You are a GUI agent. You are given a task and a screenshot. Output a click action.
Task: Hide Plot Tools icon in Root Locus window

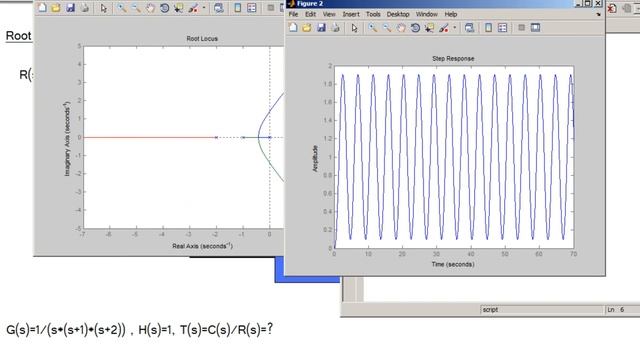[x=270, y=8]
